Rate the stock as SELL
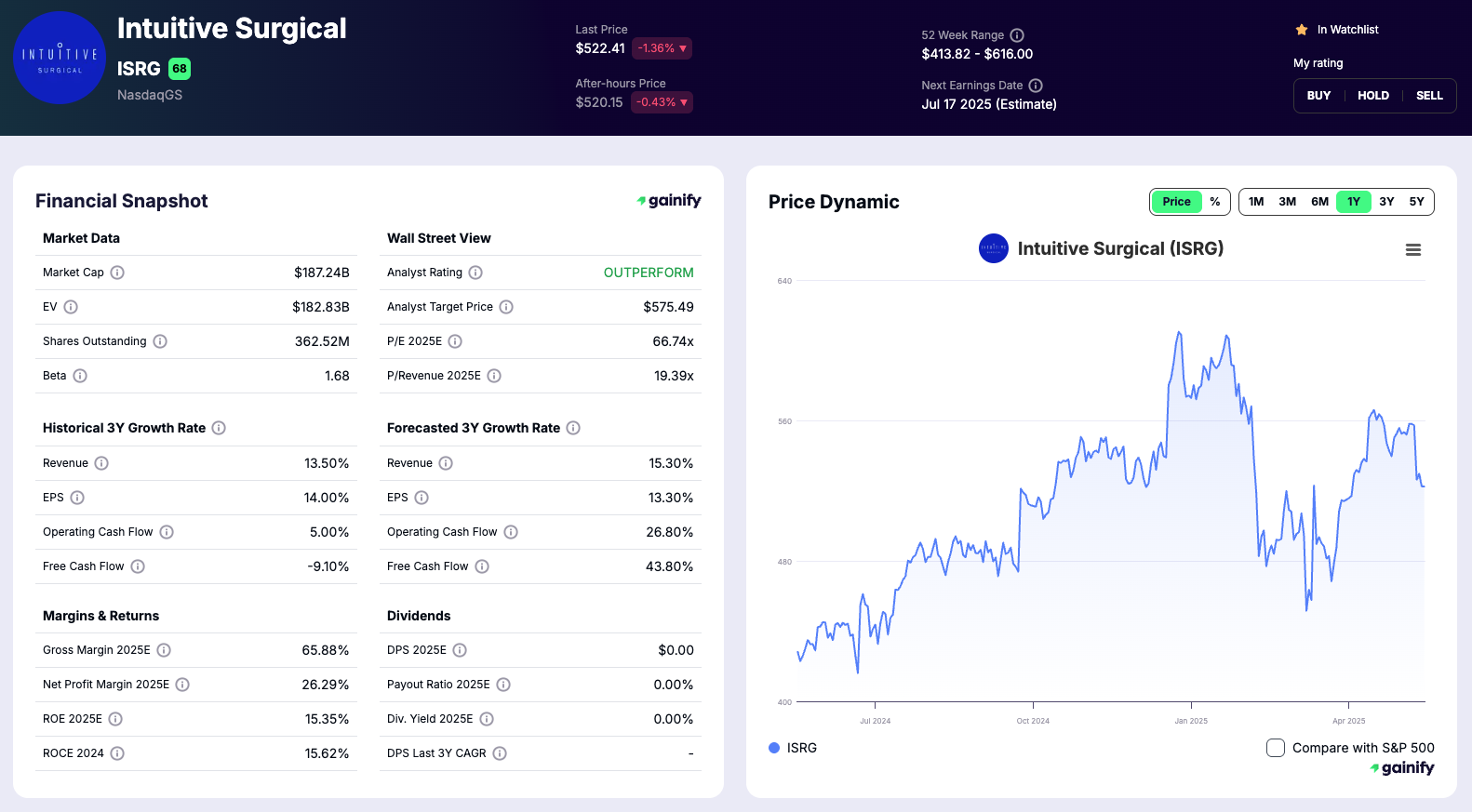The image size is (1472, 812). [x=1429, y=96]
